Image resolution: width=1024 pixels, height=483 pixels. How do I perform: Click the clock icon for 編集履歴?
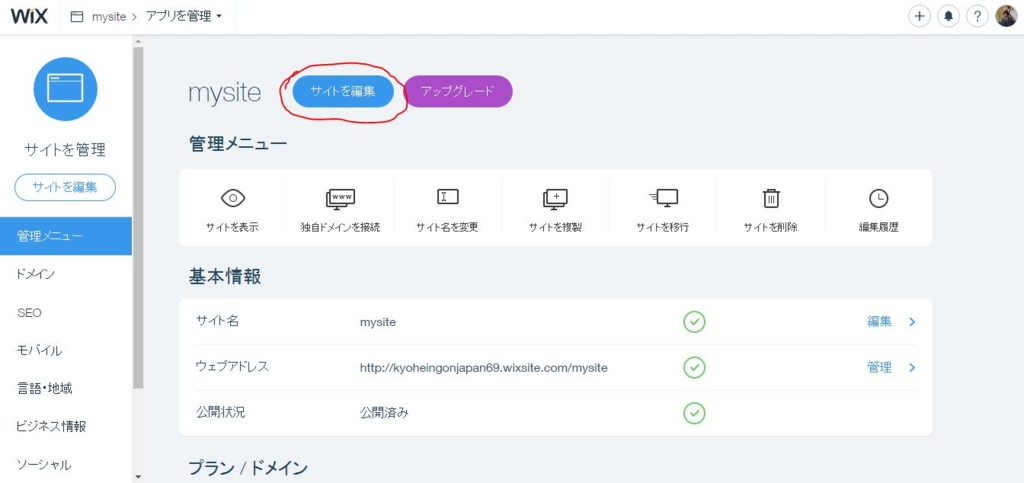point(878,198)
